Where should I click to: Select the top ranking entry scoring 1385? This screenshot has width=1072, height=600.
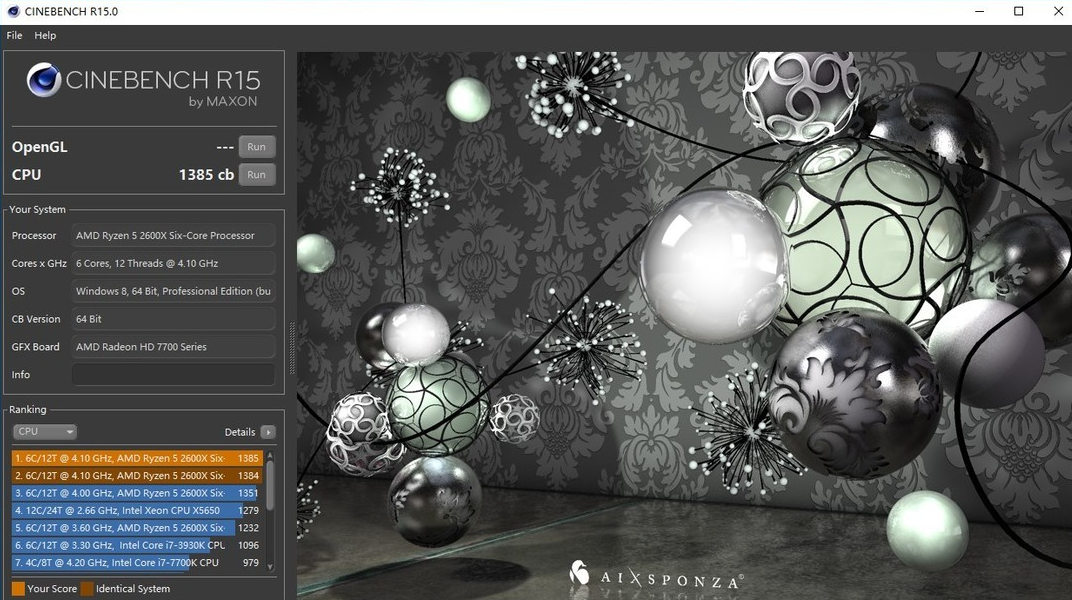[x=136, y=458]
